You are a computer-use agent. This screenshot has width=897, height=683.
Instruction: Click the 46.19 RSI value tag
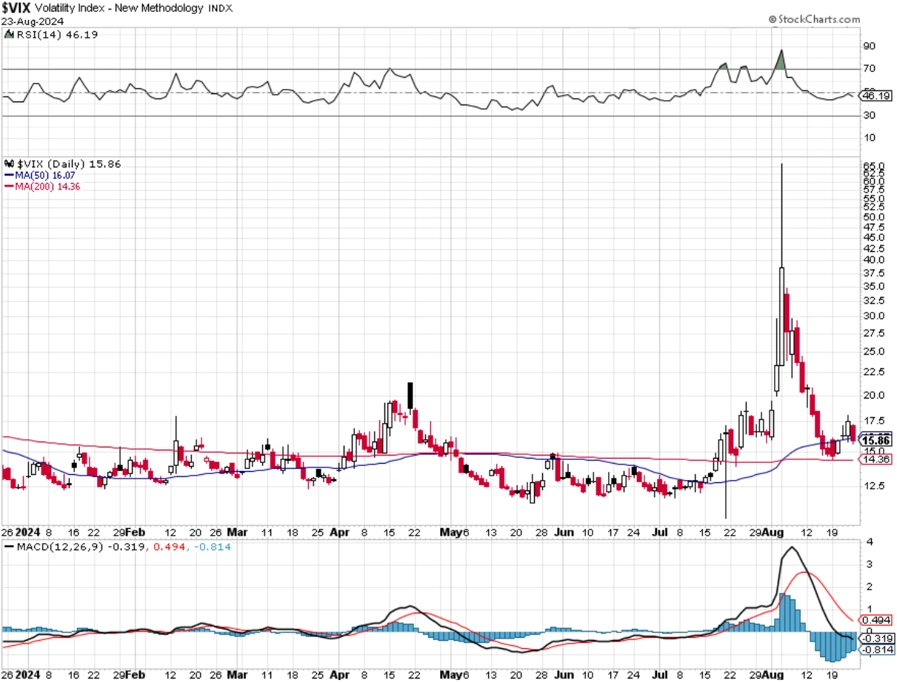coord(876,96)
